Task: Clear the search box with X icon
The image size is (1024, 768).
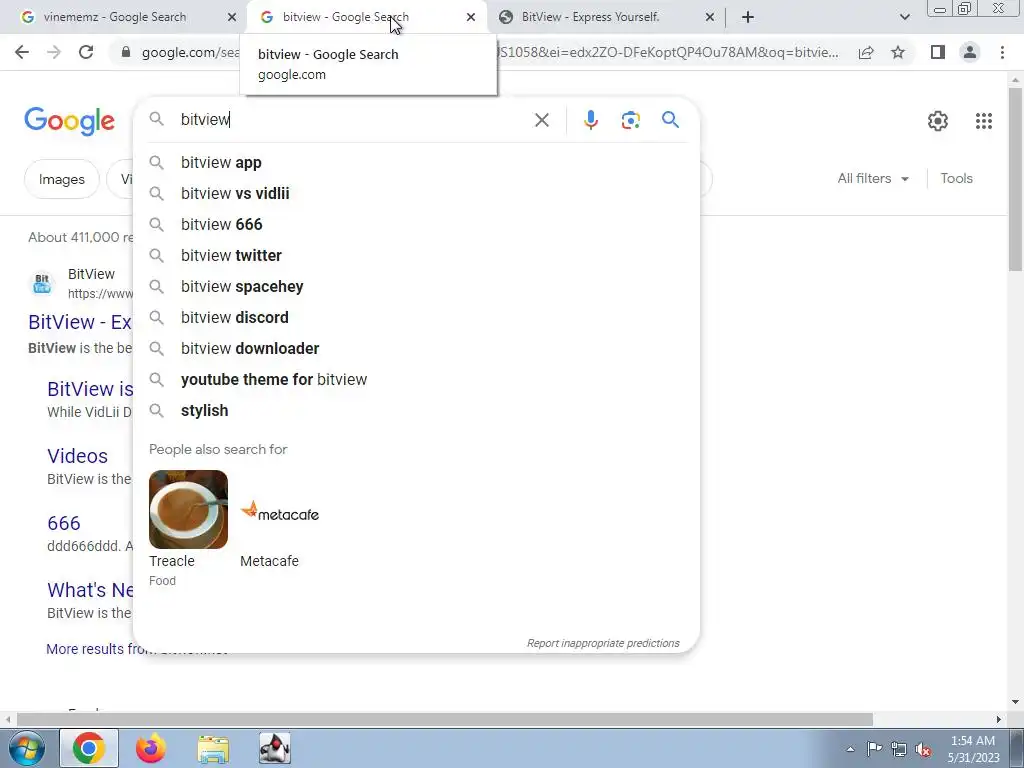Action: tap(541, 120)
